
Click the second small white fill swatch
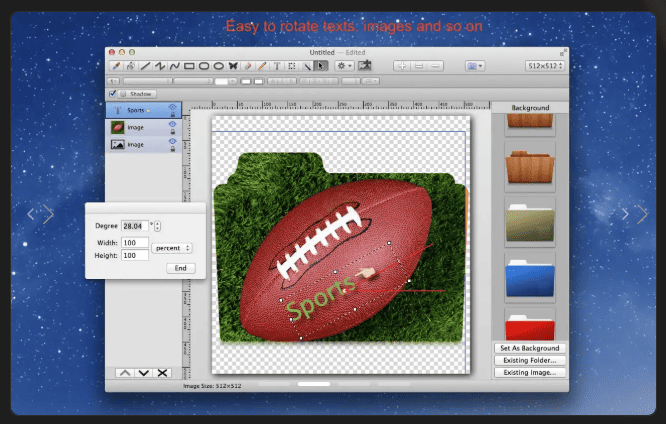[259, 81]
